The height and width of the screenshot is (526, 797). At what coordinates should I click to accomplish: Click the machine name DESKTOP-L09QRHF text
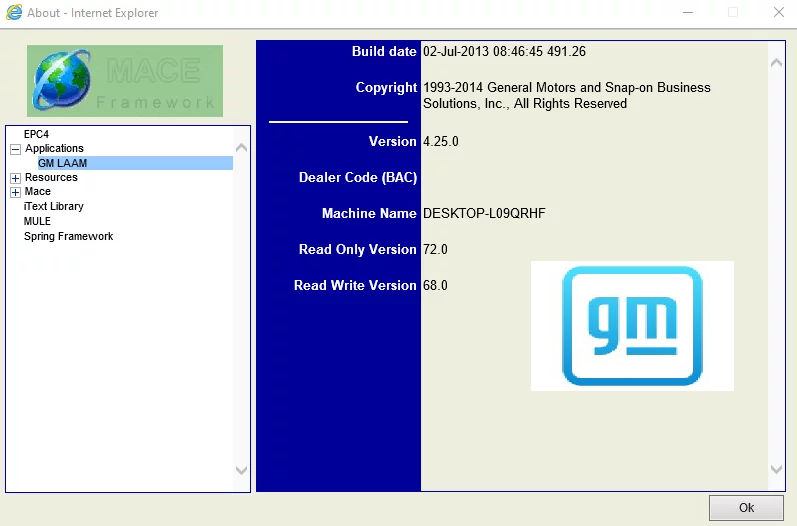[484, 213]
